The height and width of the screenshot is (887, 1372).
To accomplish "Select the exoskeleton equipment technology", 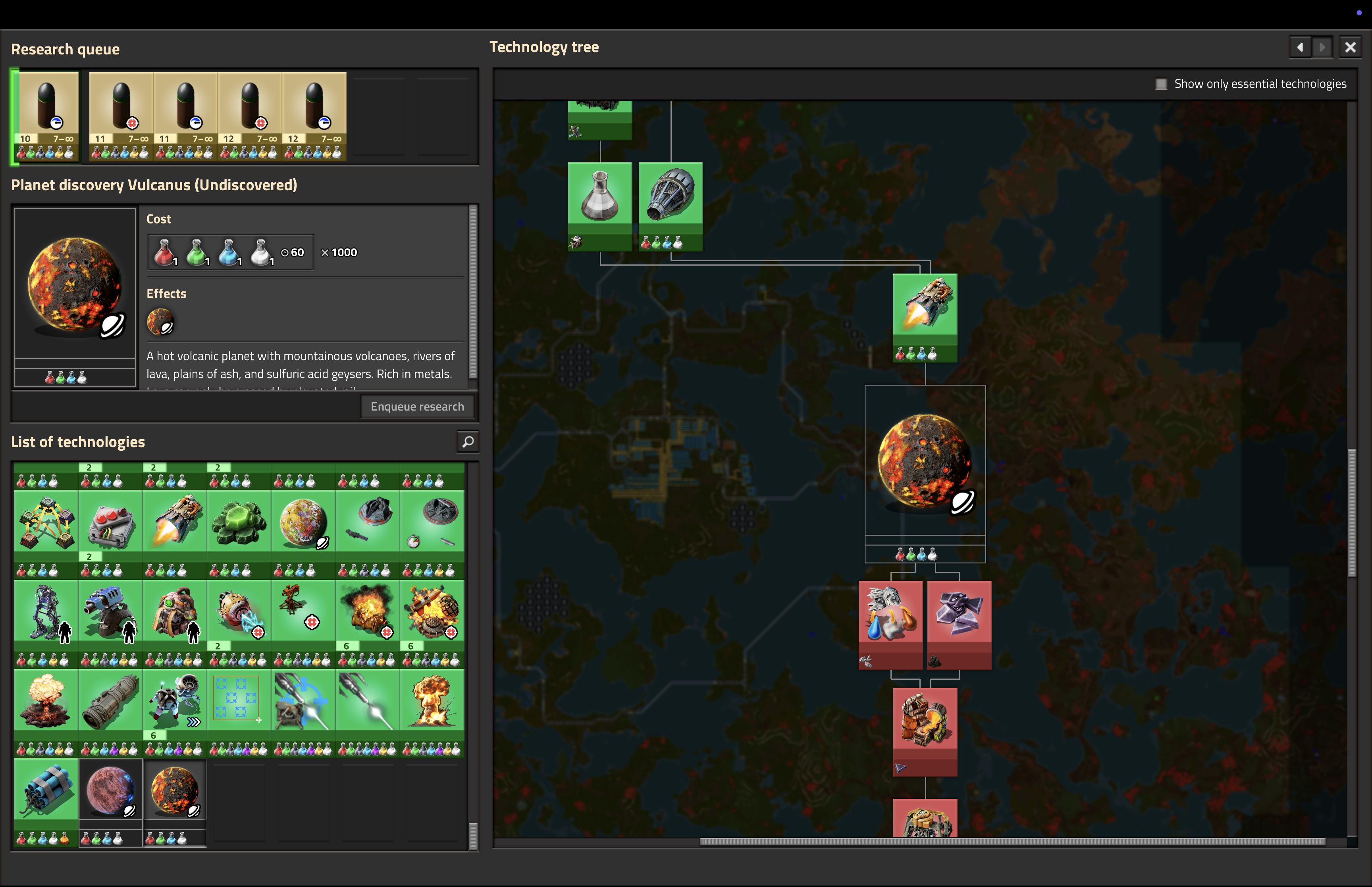I will point(46,624).
